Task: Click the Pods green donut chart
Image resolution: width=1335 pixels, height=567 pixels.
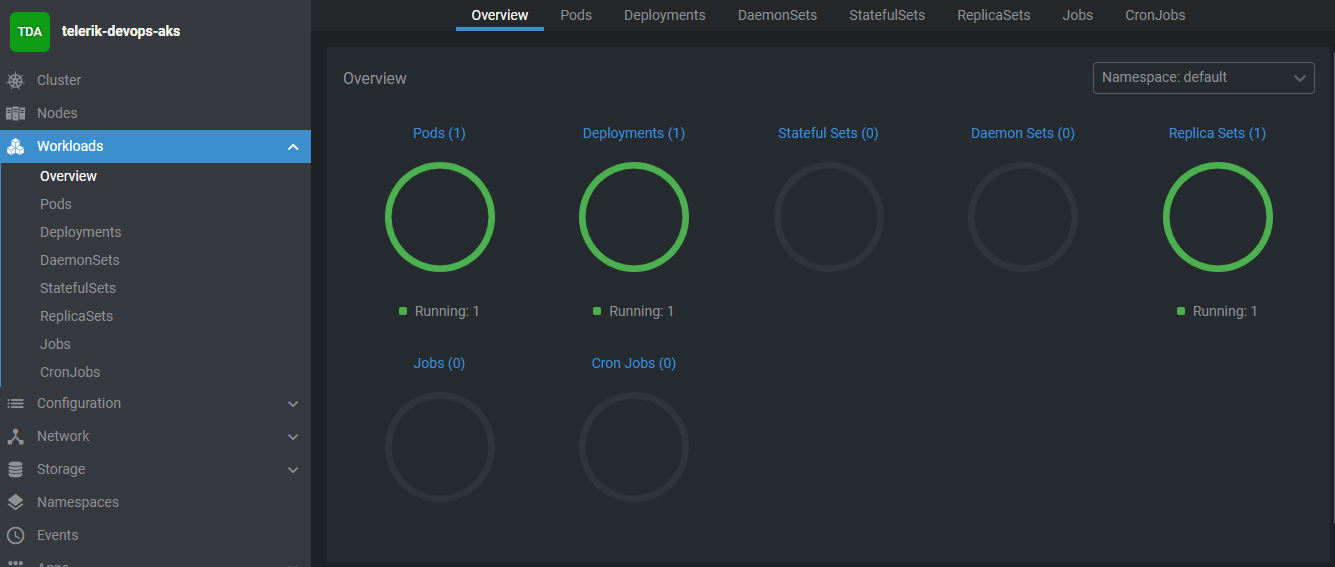Action: 439,217
